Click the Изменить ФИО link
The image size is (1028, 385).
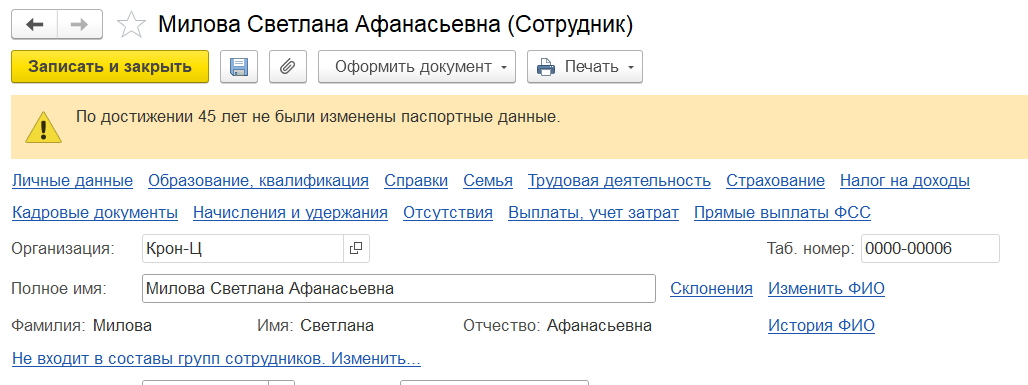tap(826, 289)
